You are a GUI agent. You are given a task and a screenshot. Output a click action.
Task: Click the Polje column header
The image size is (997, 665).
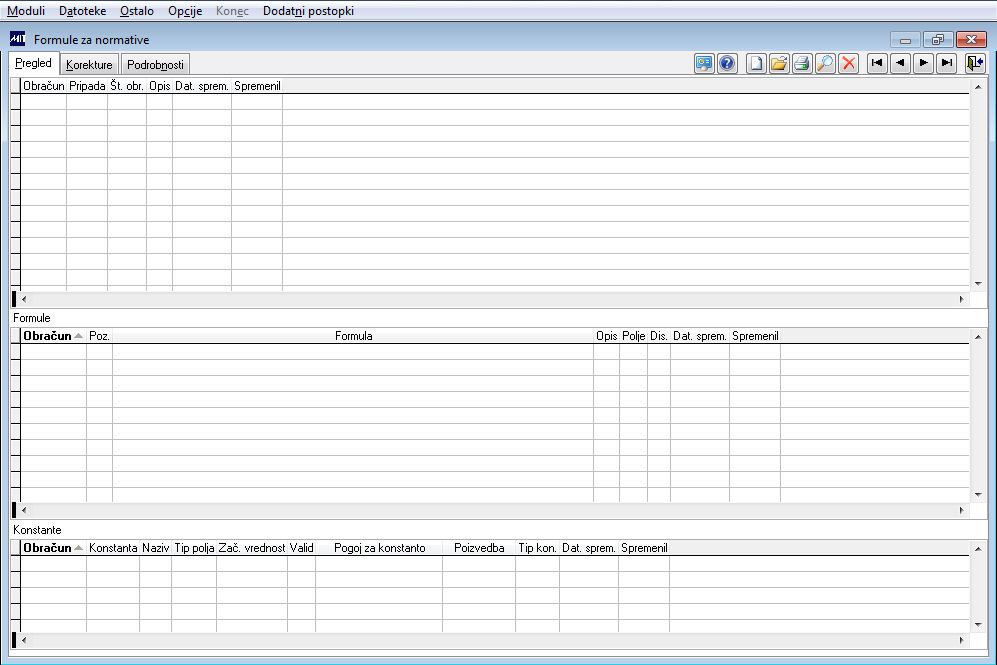[633, 336]
